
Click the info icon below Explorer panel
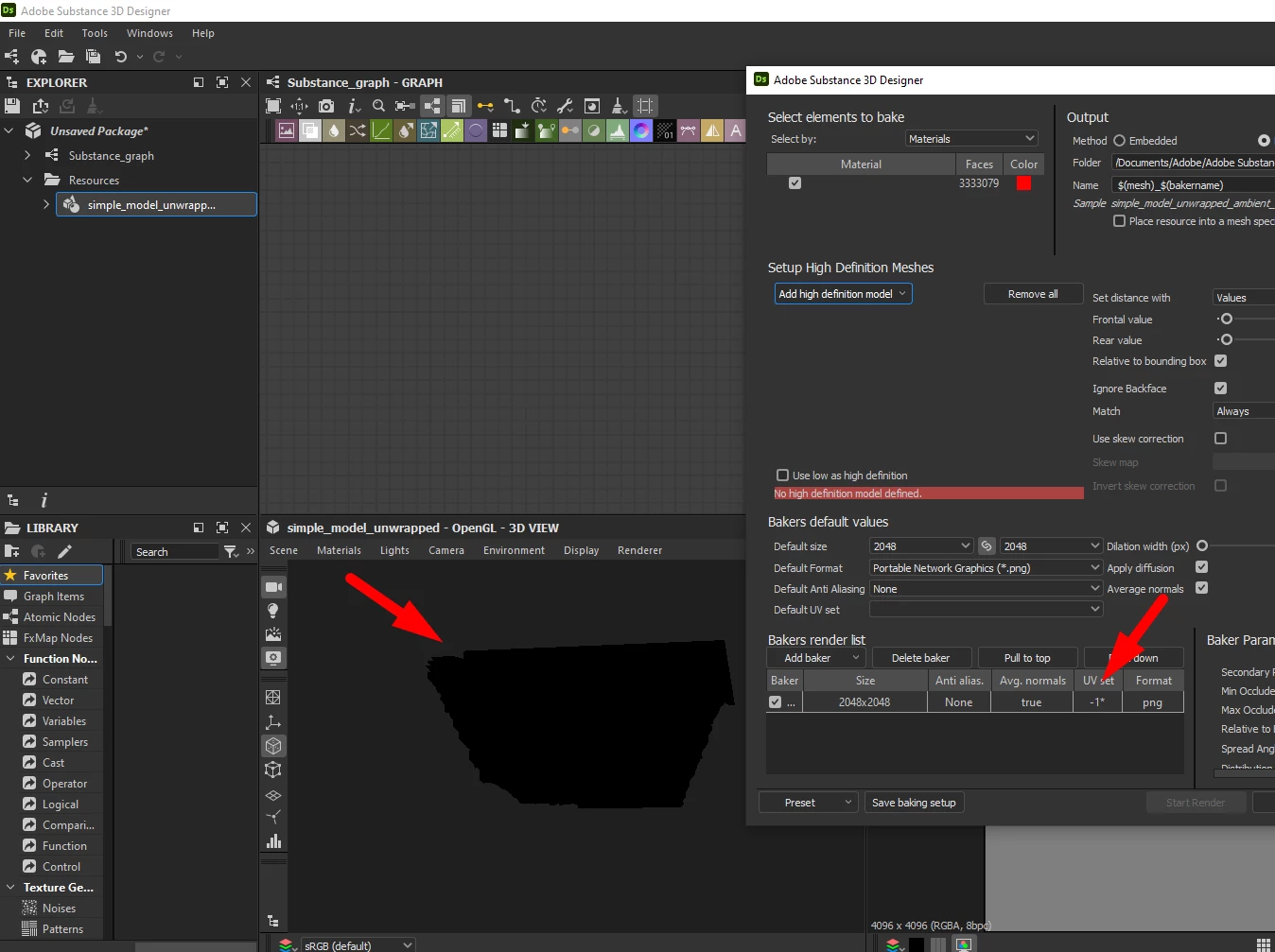[44, 500]
